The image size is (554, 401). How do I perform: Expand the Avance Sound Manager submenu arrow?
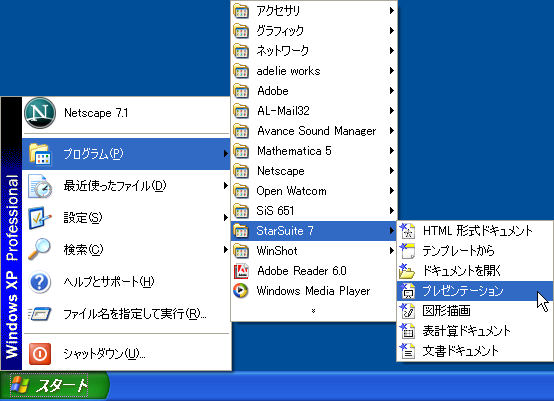coord(391,131)
